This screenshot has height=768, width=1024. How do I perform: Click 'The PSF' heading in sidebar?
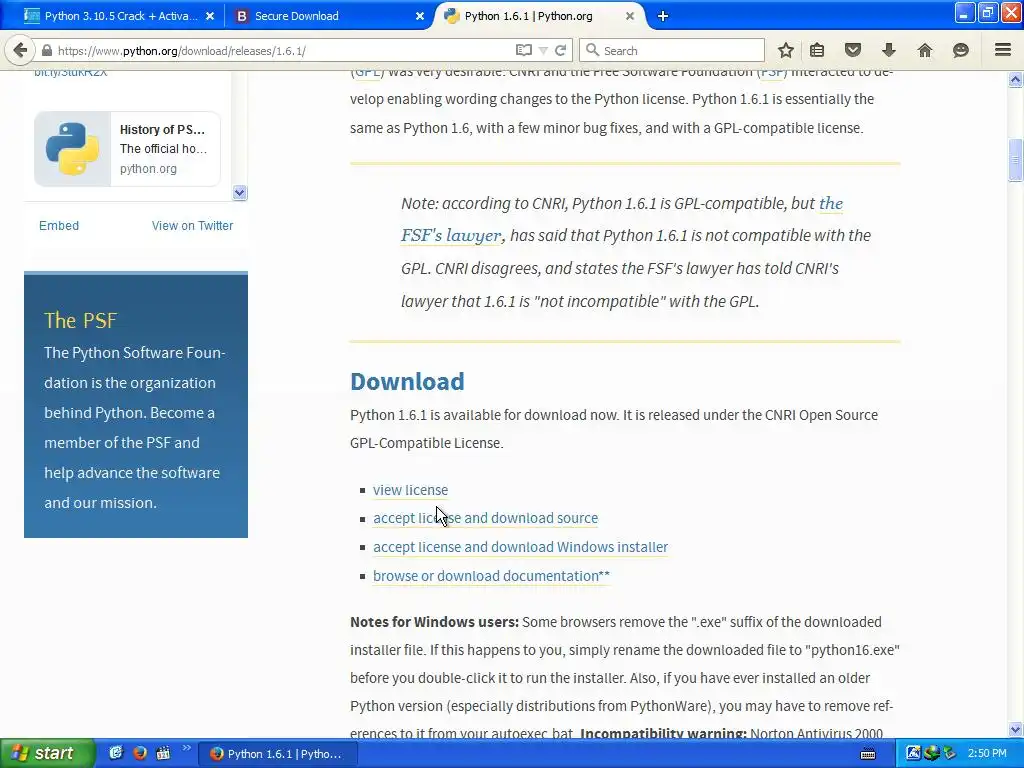point(80,320)
